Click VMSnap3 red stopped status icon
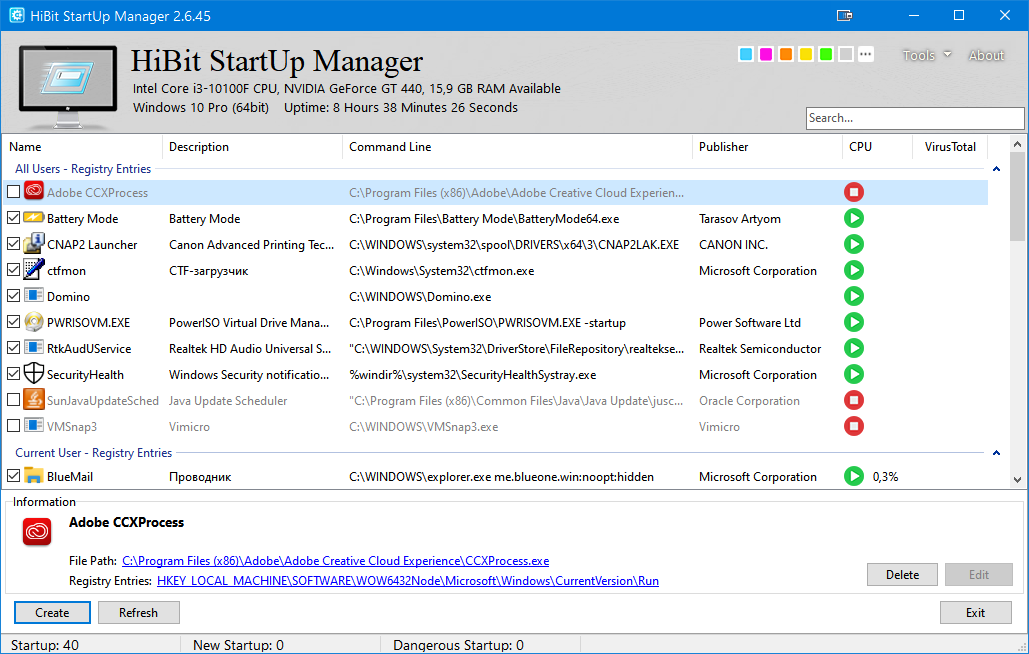 pos(853,426)
